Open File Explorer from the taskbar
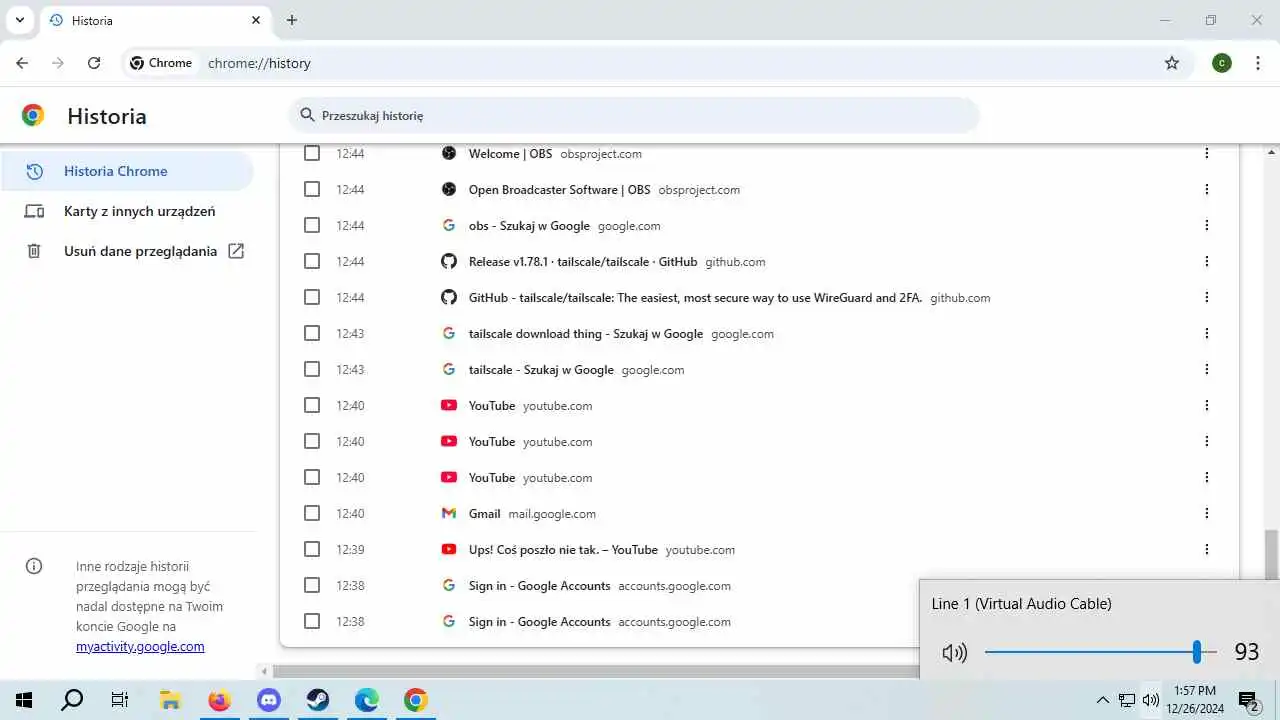 170,700
